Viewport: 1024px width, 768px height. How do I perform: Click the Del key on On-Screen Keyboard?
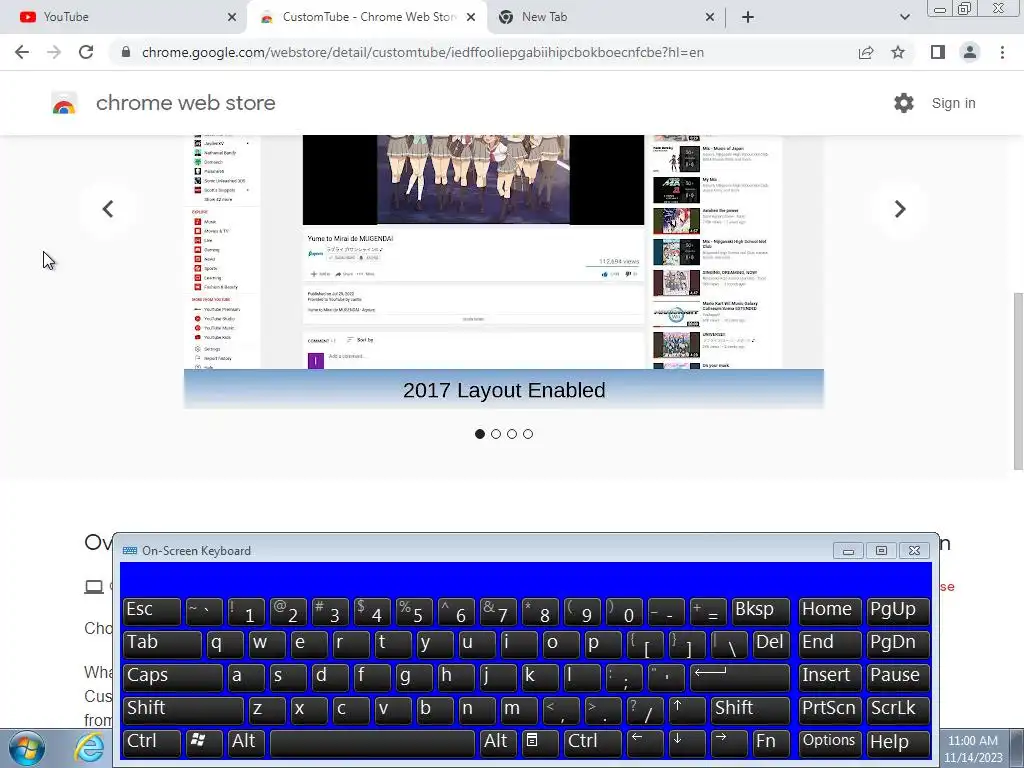pyautogui.click(x=771, y=644)
